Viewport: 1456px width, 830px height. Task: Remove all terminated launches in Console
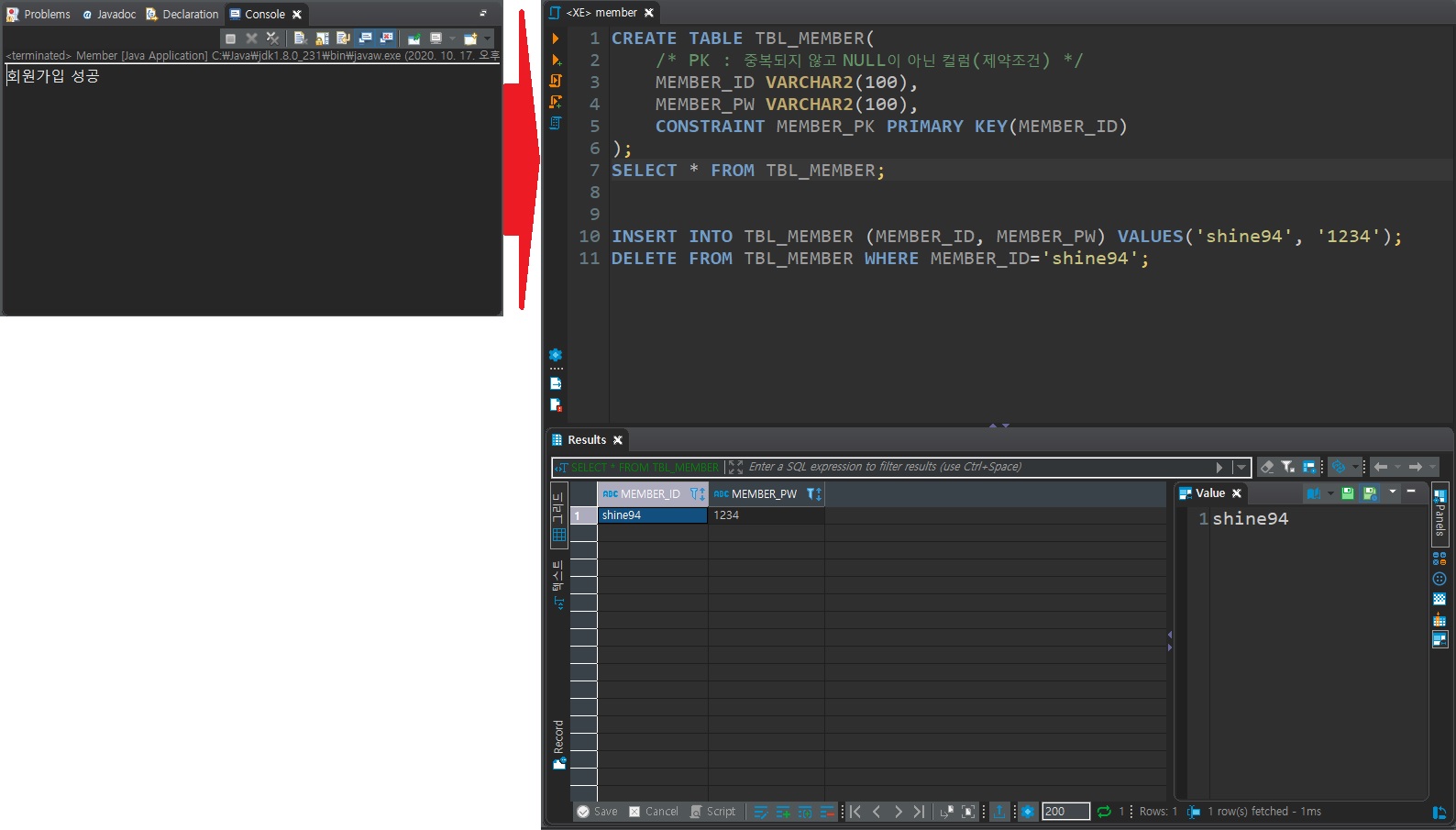272,39
